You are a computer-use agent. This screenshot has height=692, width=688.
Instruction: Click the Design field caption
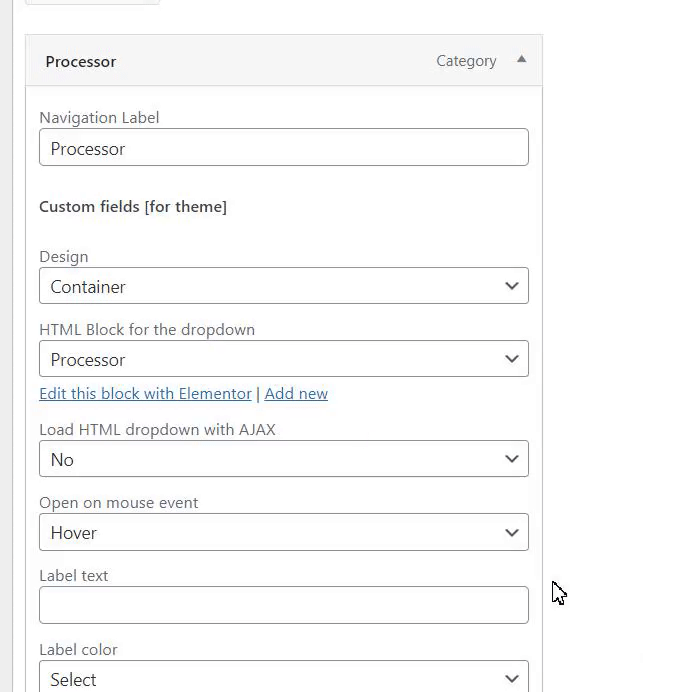pyautogui.click(x=64, y=256)
